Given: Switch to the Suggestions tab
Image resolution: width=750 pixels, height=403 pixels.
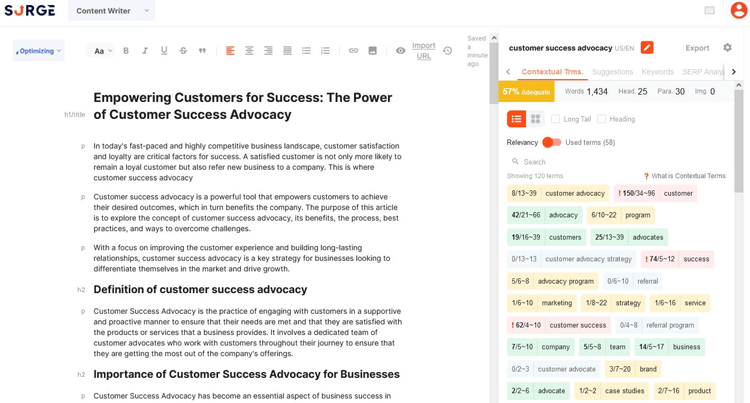Looking at the screenshot, I should (x=612, y=72).
